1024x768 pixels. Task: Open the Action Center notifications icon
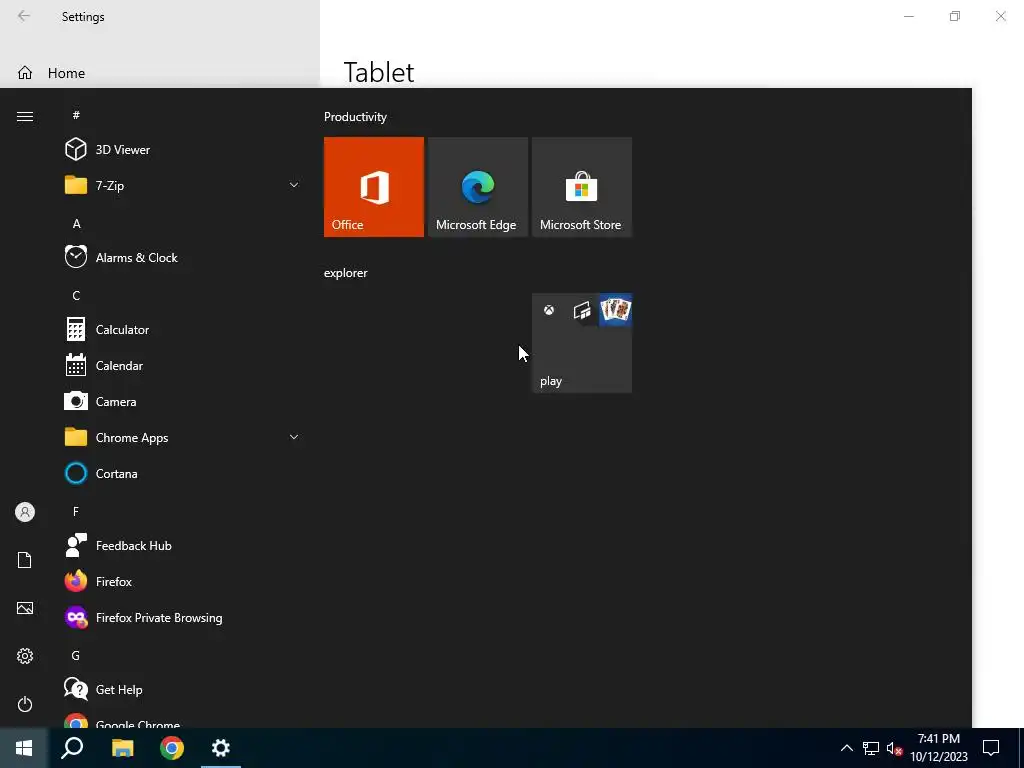click(x=991, y=748)
